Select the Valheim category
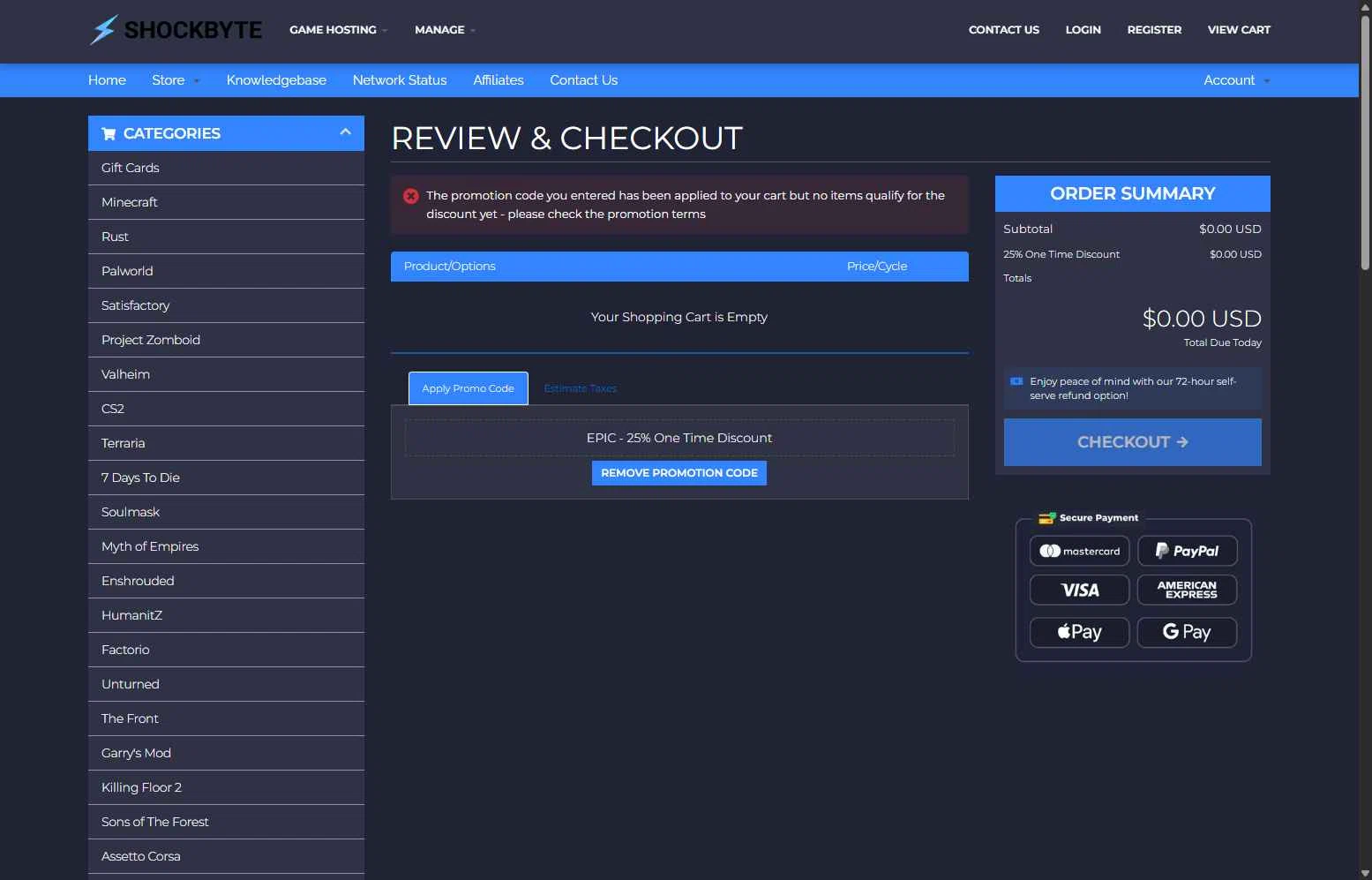 pos(226,374)
